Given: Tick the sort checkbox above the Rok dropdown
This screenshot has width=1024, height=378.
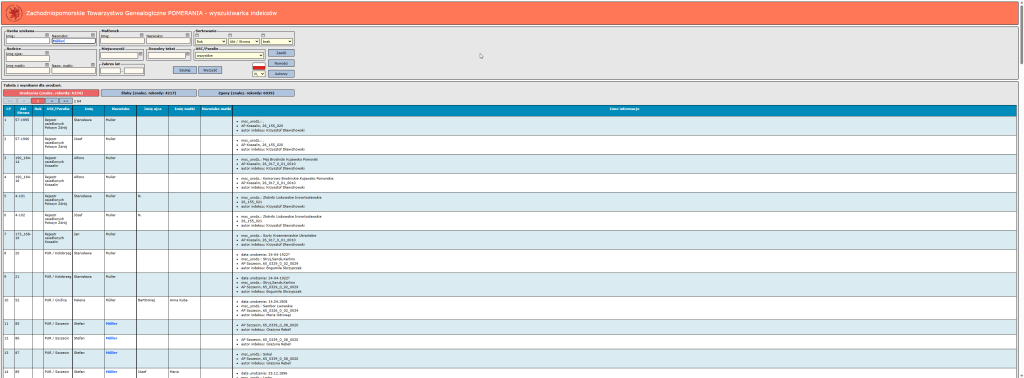Looking at the screenshot, I should click(197, 35).
